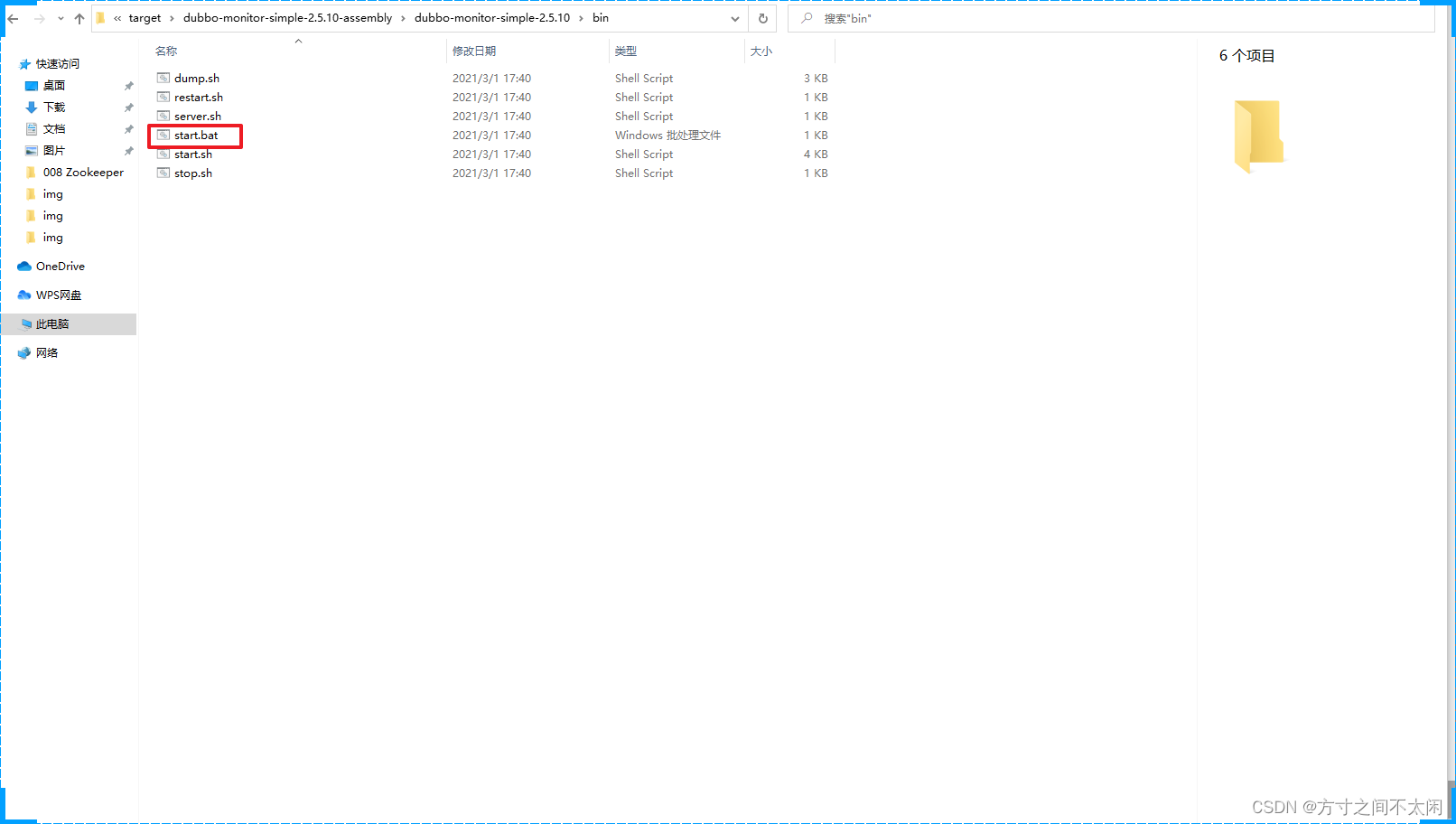This screenshot has height=824, width=1456.
Task: Open the recent locations history chevron
Action: (x=61, y=18)
